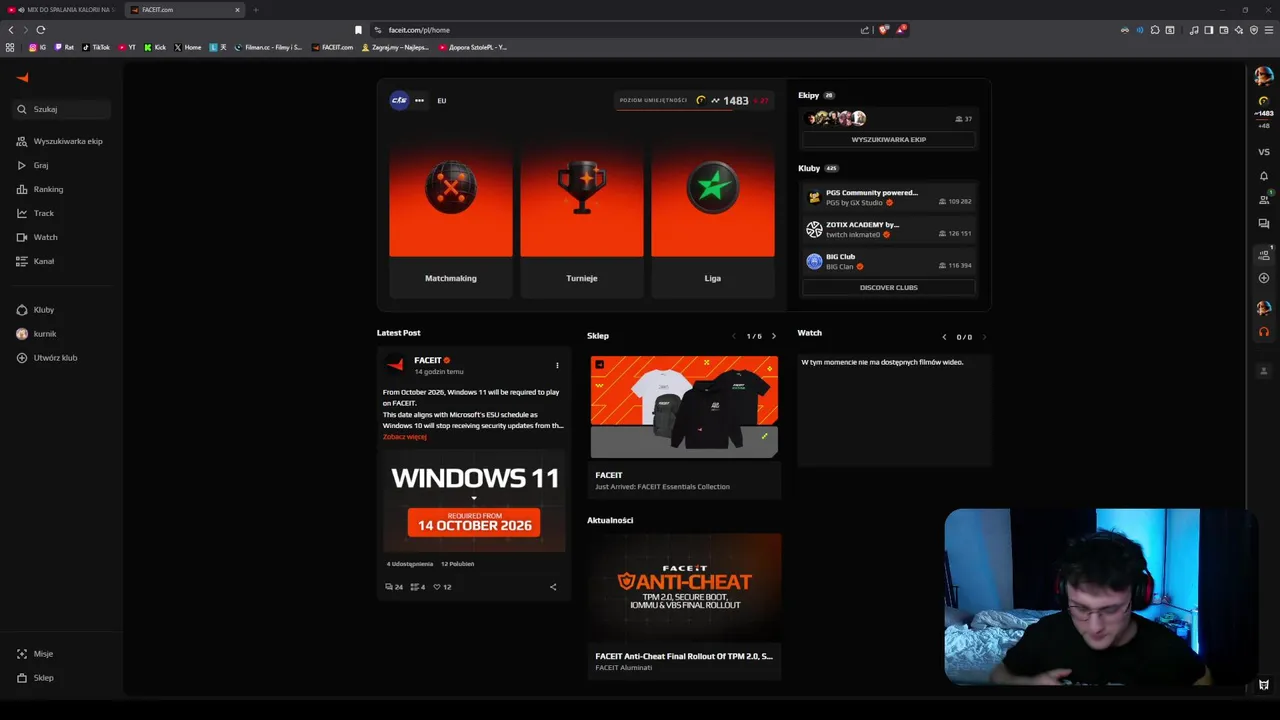The image size is (1280, 720).
Task: Go to the Track section
Action: [x=36, y=213]
